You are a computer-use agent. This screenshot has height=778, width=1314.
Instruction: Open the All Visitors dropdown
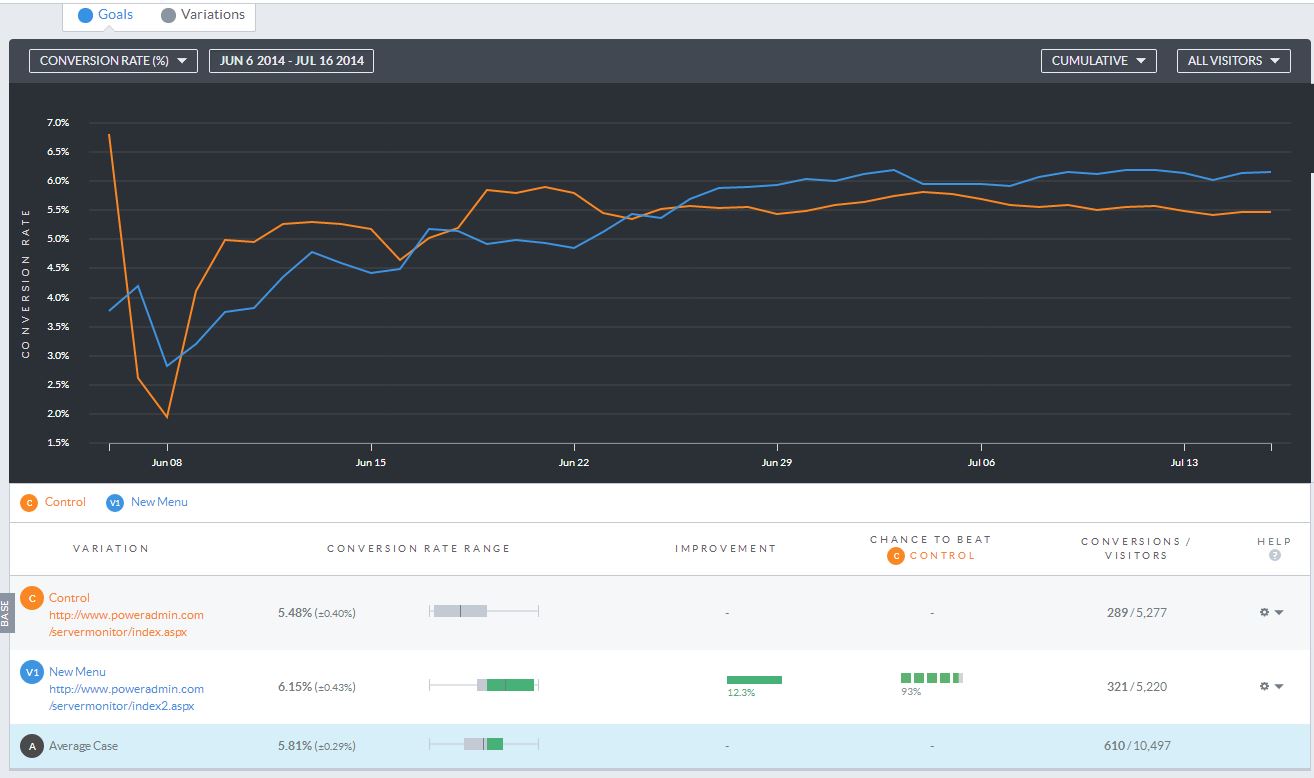(1233, 61)
